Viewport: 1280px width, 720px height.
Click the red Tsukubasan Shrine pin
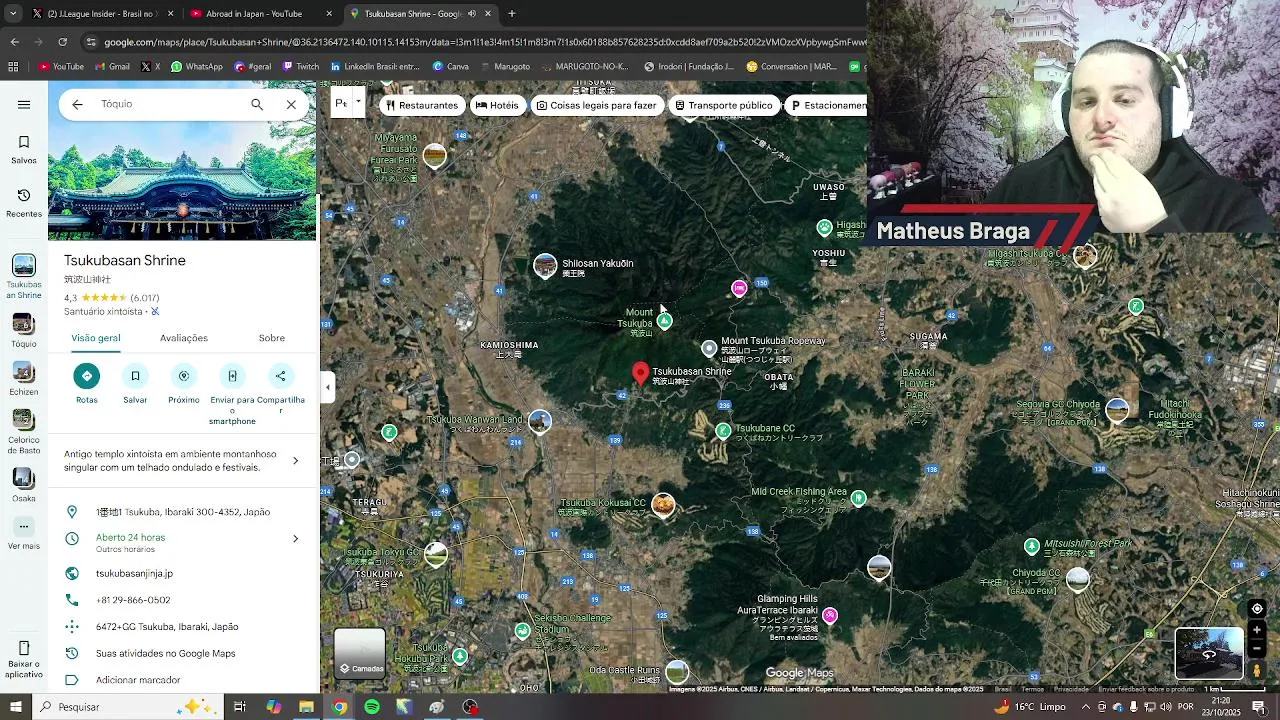click(641, 374)
